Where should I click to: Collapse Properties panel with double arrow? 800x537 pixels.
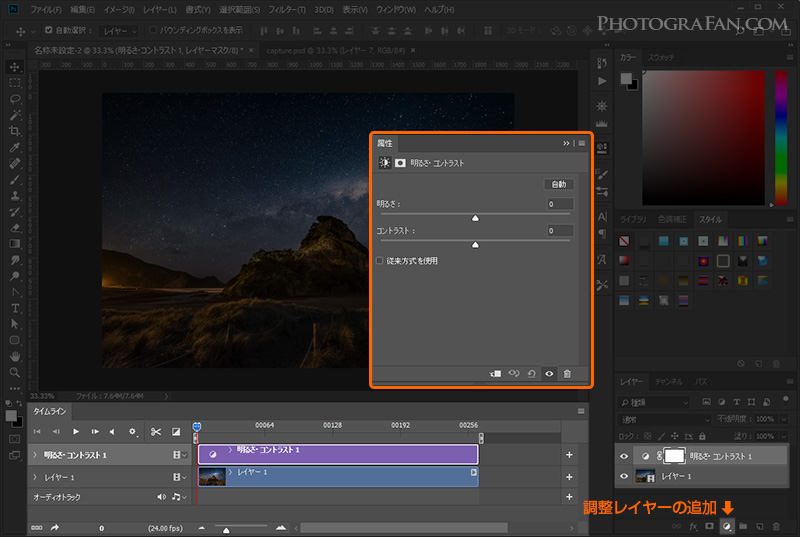[566, 143]
